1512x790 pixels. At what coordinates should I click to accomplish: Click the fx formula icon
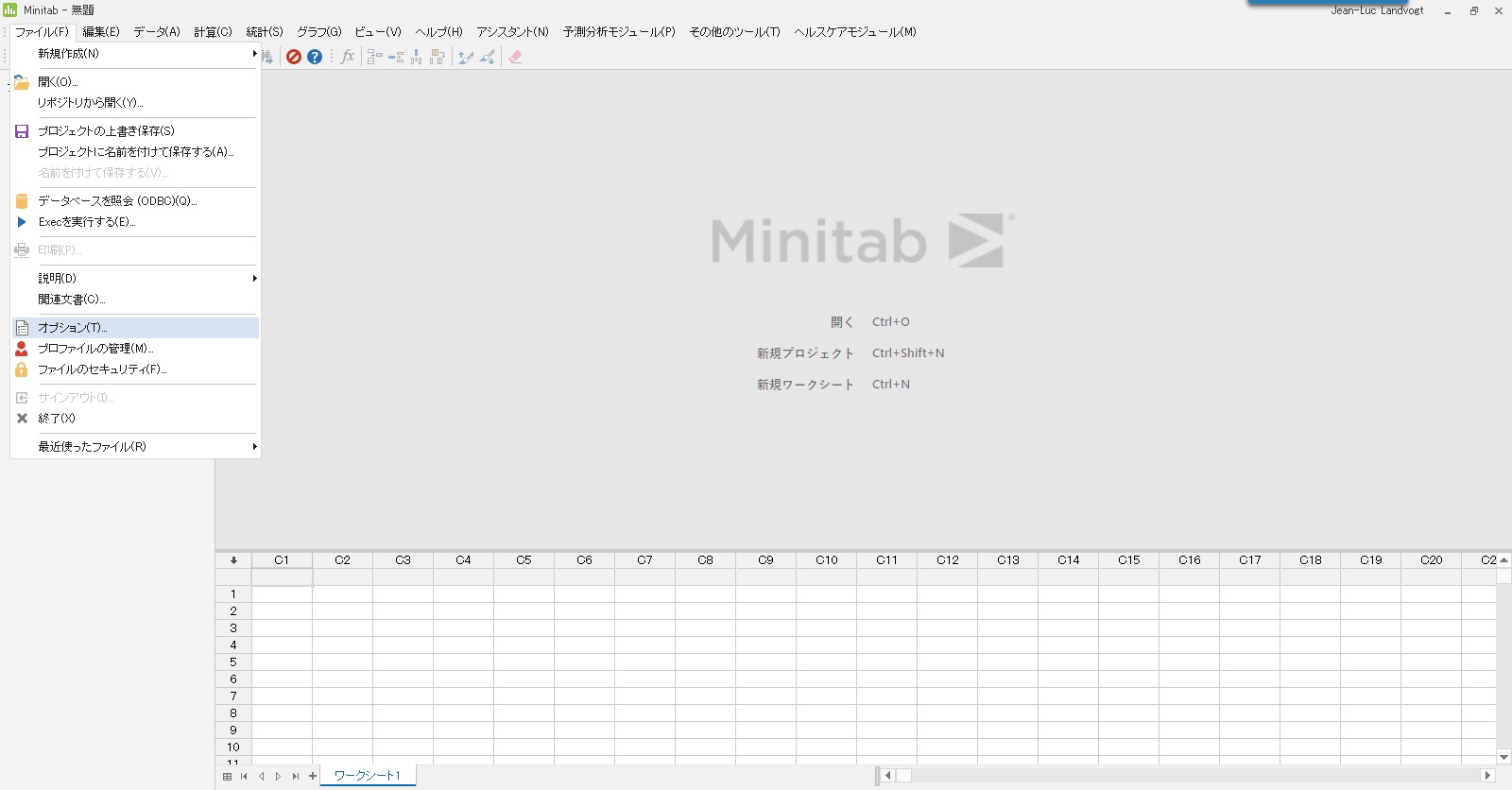[348, 57]
